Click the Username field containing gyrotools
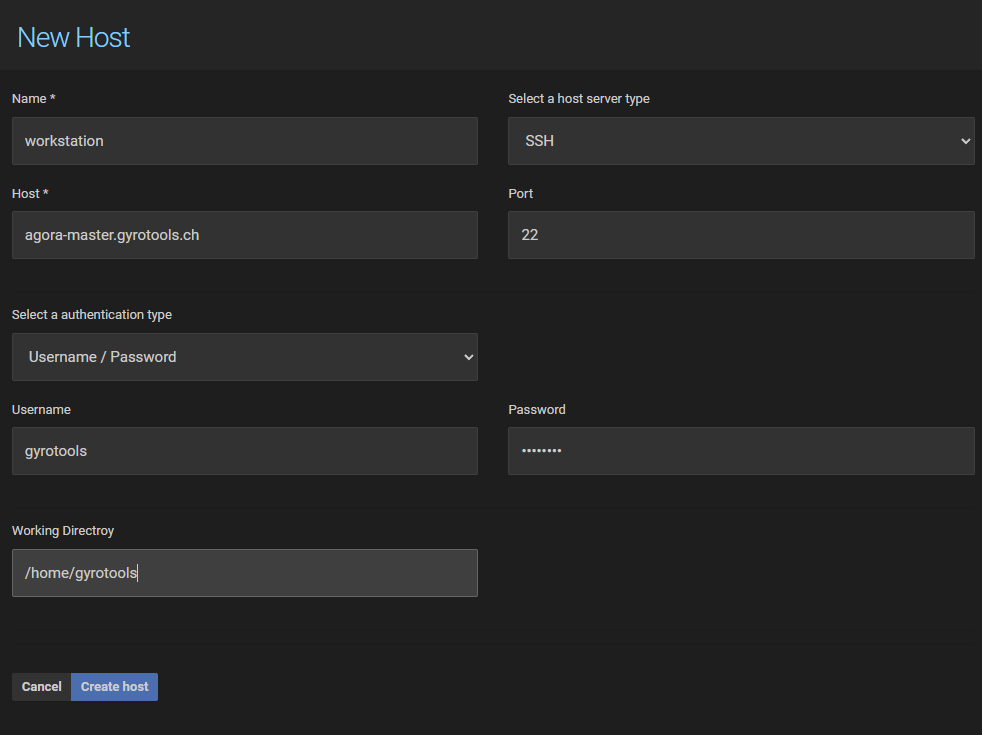The height and width of the screenshot is (735, 982). (244, 451)
